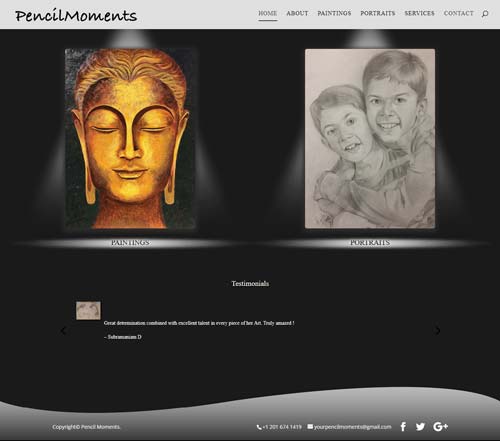This screenshot has width=500, height=441.
Task: Open the search magnifier icon in header
Action: (485, 14)
